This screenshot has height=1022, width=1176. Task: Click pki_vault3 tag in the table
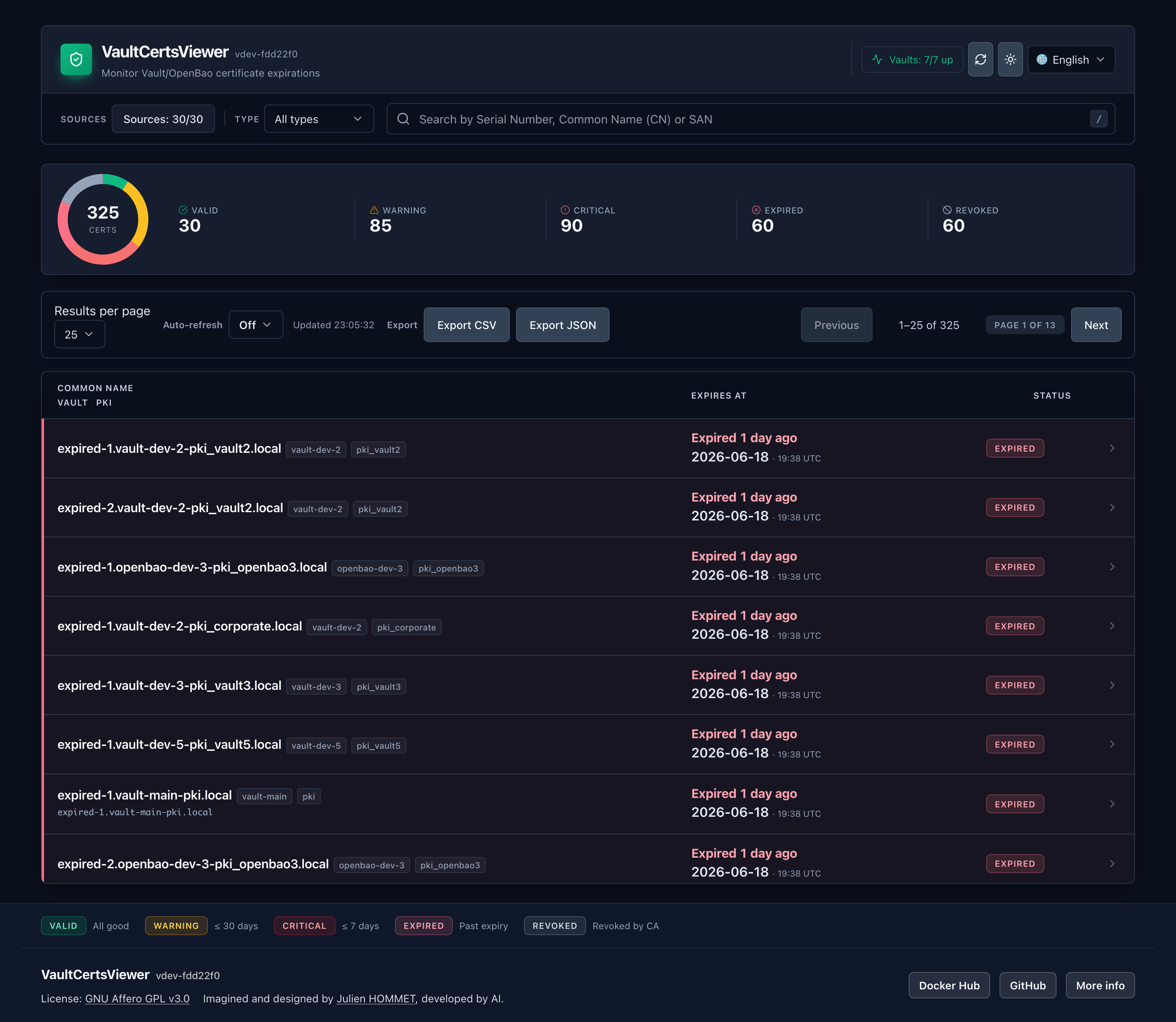[379, 687]
